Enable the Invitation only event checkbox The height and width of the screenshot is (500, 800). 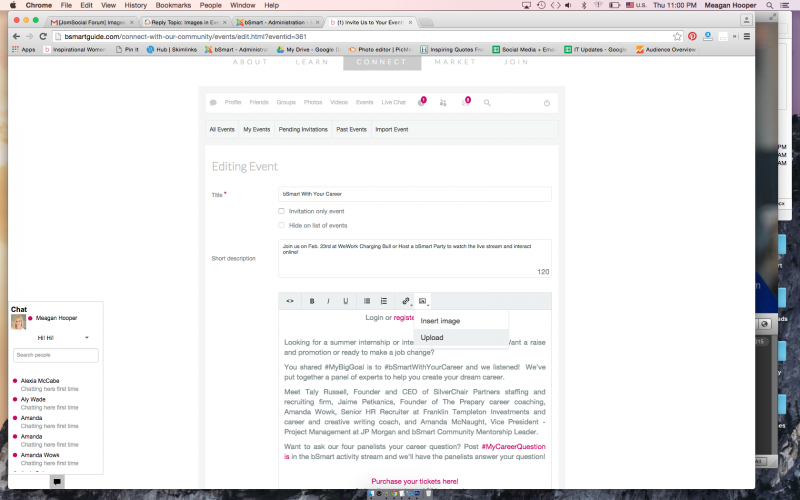(281, 211)
